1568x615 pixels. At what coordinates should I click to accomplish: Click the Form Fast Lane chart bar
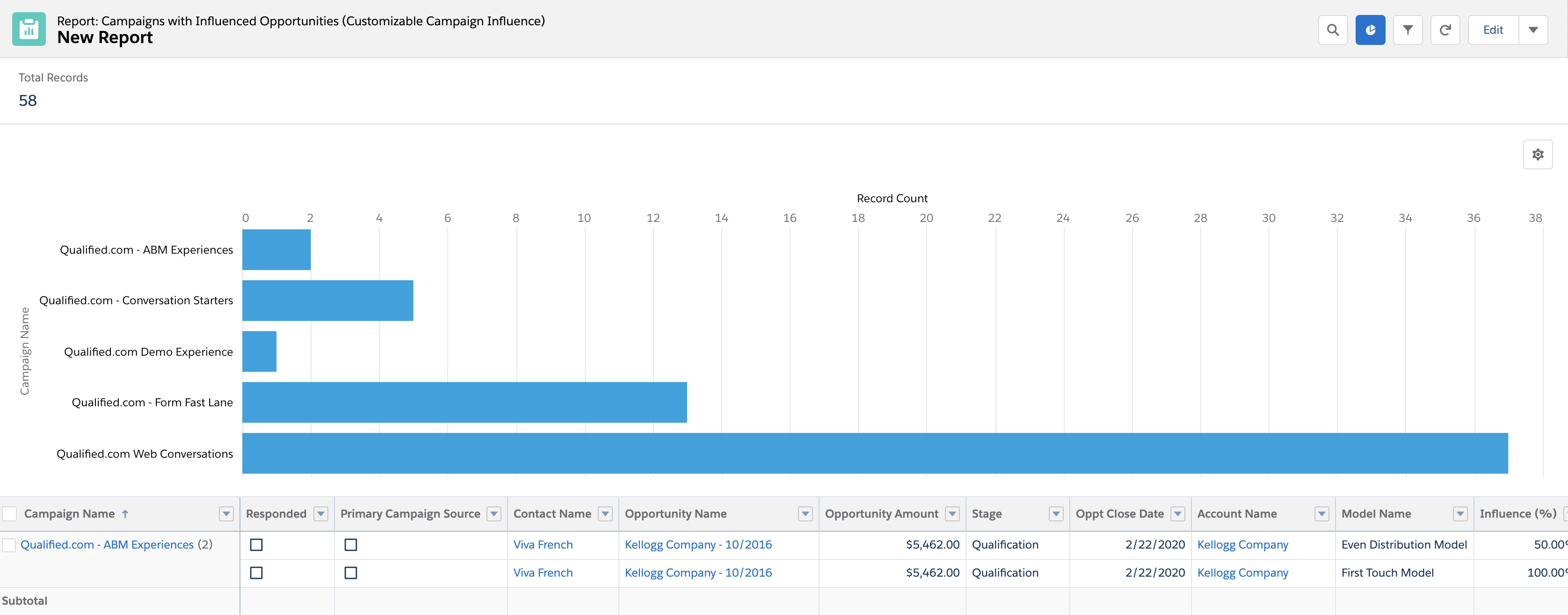[x=465, y=403]
